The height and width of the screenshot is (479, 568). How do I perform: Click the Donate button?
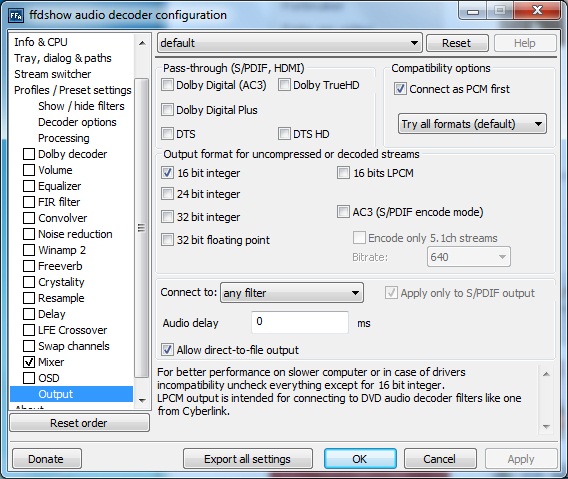pyautogui.click(x=47, y=459)
